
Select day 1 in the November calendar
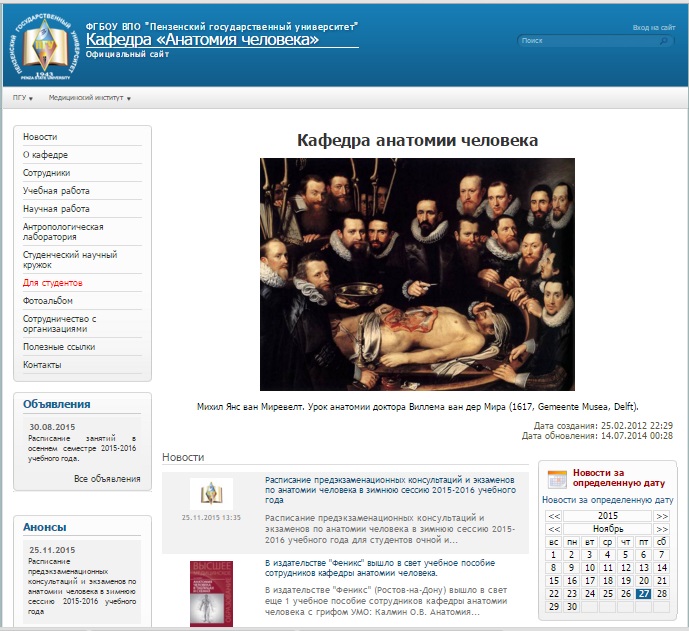pos(554,555)
